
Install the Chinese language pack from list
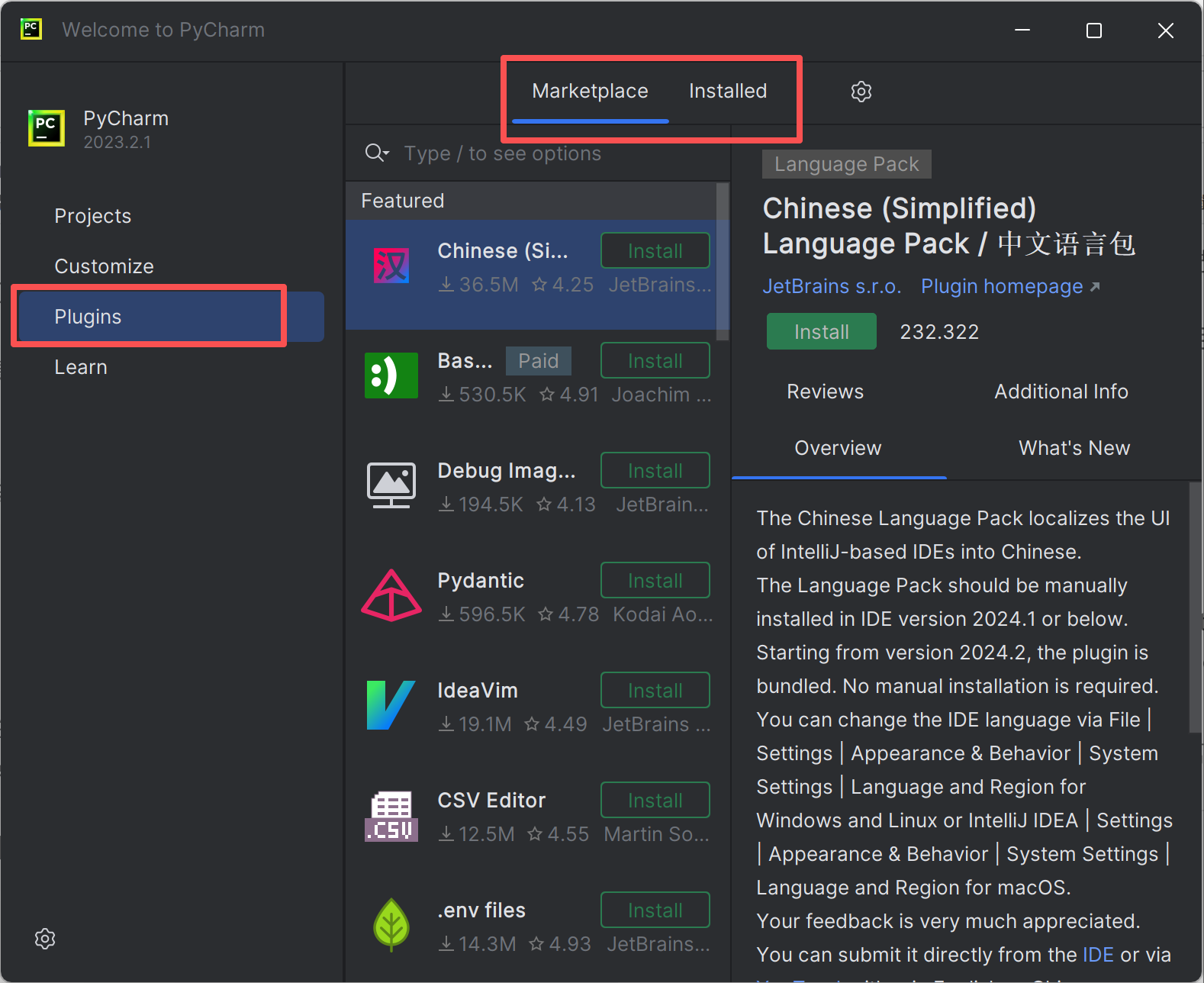coord(655,251)
